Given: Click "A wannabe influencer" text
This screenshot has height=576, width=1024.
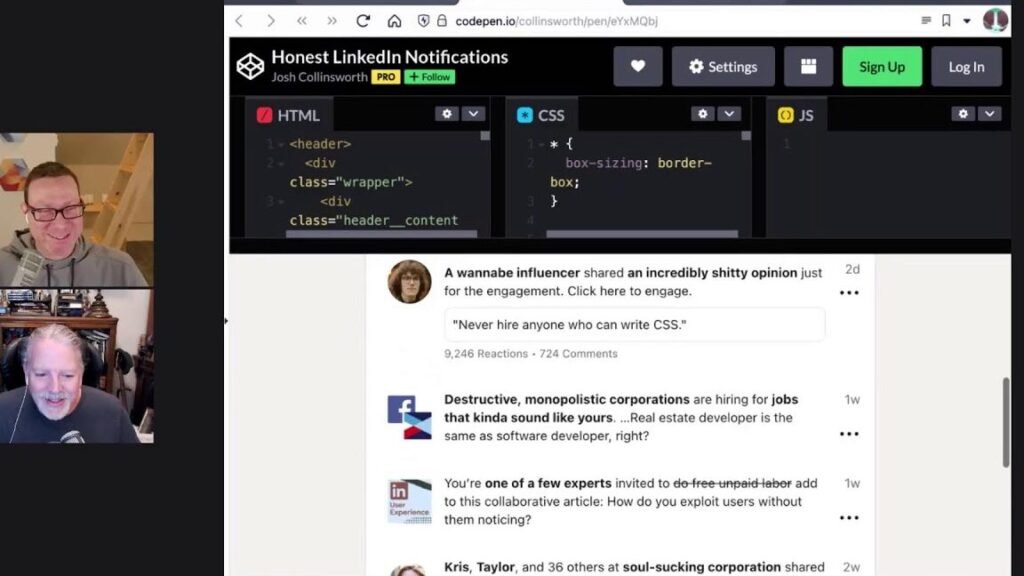Looking at the screenshot, I should (x=512, y=273).
